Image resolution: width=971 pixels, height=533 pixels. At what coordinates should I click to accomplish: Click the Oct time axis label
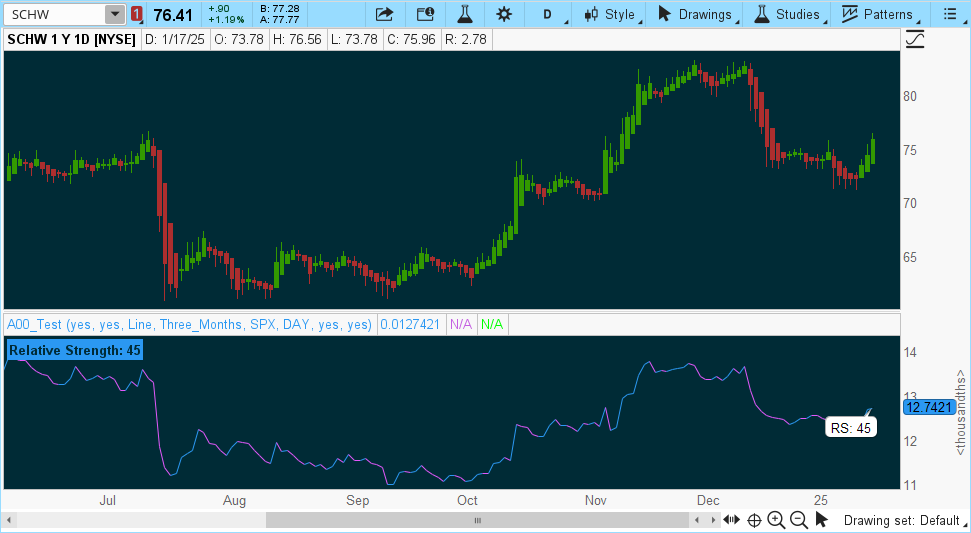pos(467,500)
